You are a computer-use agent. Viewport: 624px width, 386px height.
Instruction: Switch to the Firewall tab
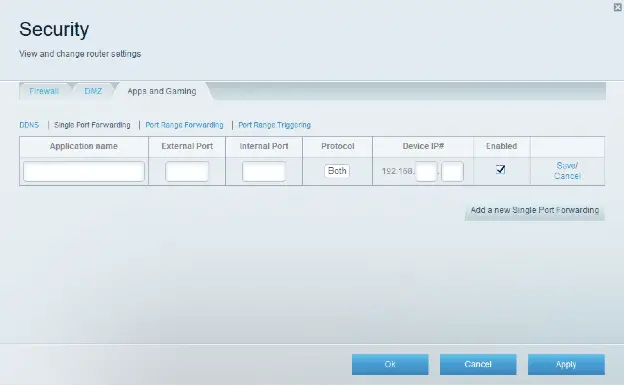click(44, 91)
